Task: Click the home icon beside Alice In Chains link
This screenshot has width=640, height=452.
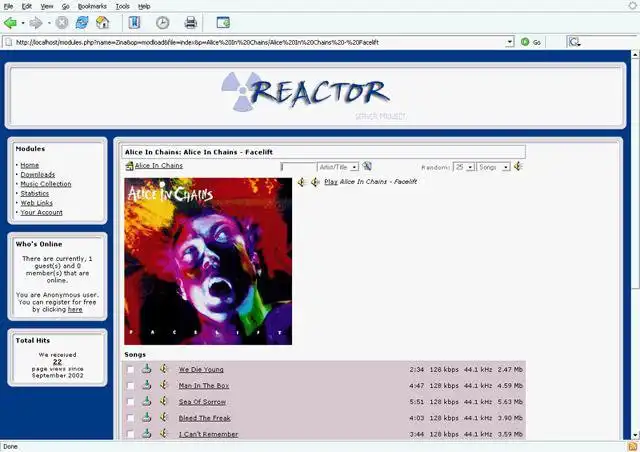Action: [129, 166]
